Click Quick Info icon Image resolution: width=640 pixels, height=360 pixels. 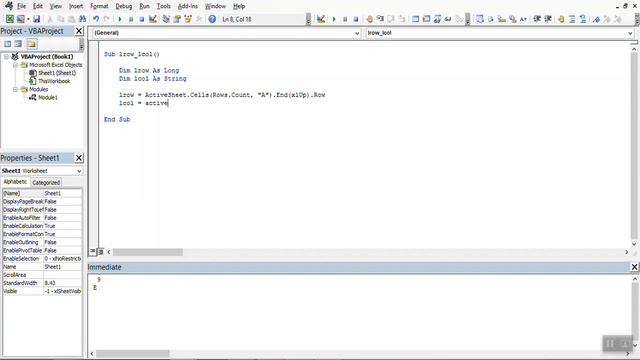click(x=502, y=19)
